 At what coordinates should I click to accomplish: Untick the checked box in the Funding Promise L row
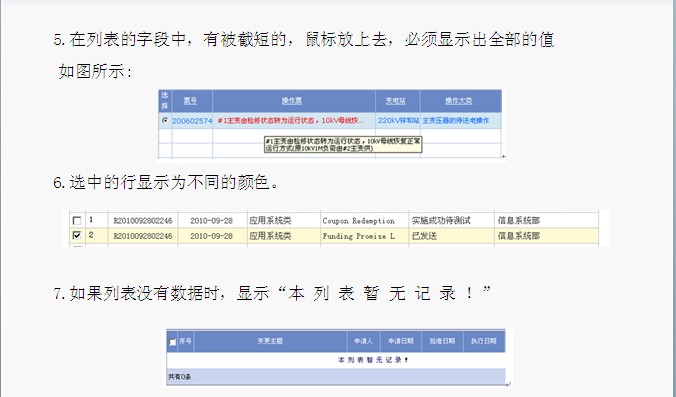(x=77, y=235)
